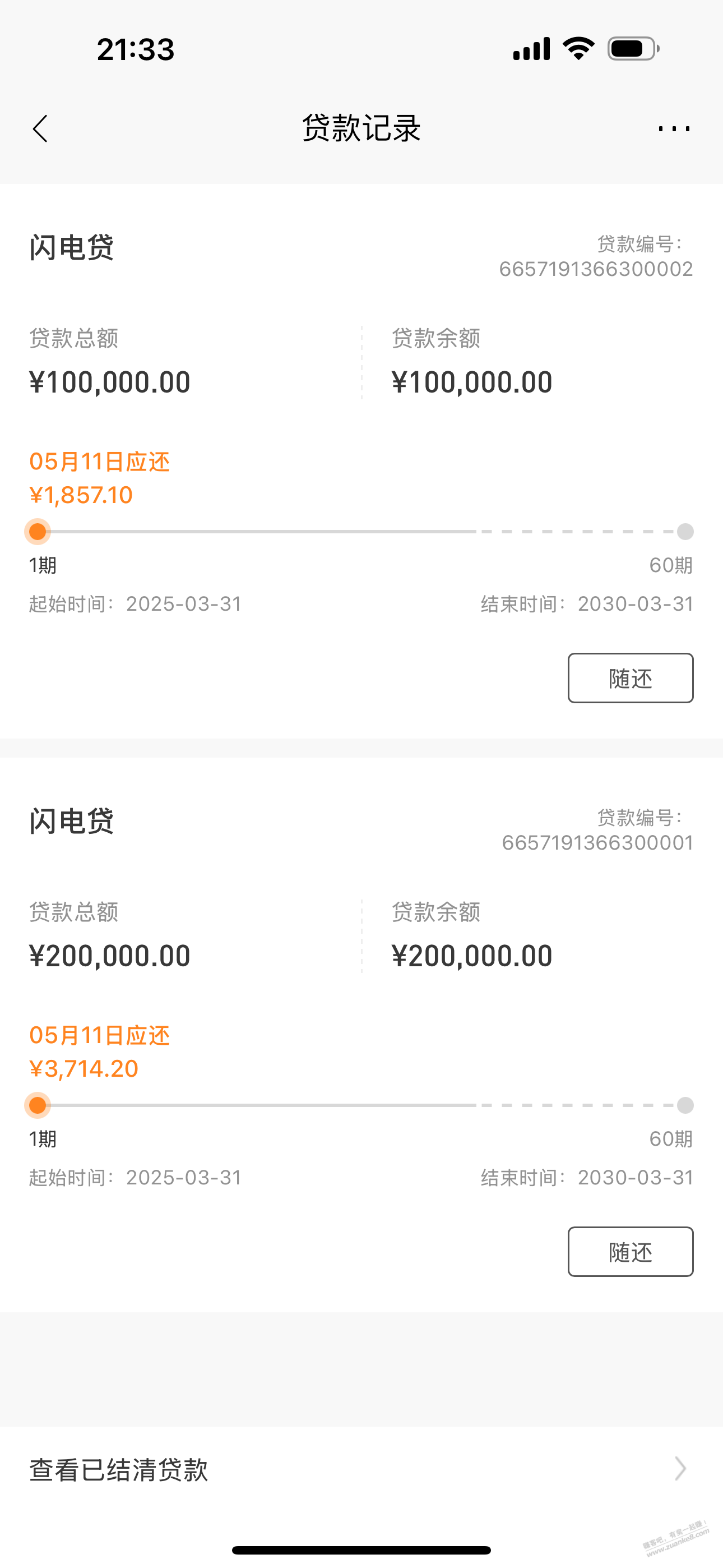Click loan number 6657191366300001
723x1568 pixels.
597,842
